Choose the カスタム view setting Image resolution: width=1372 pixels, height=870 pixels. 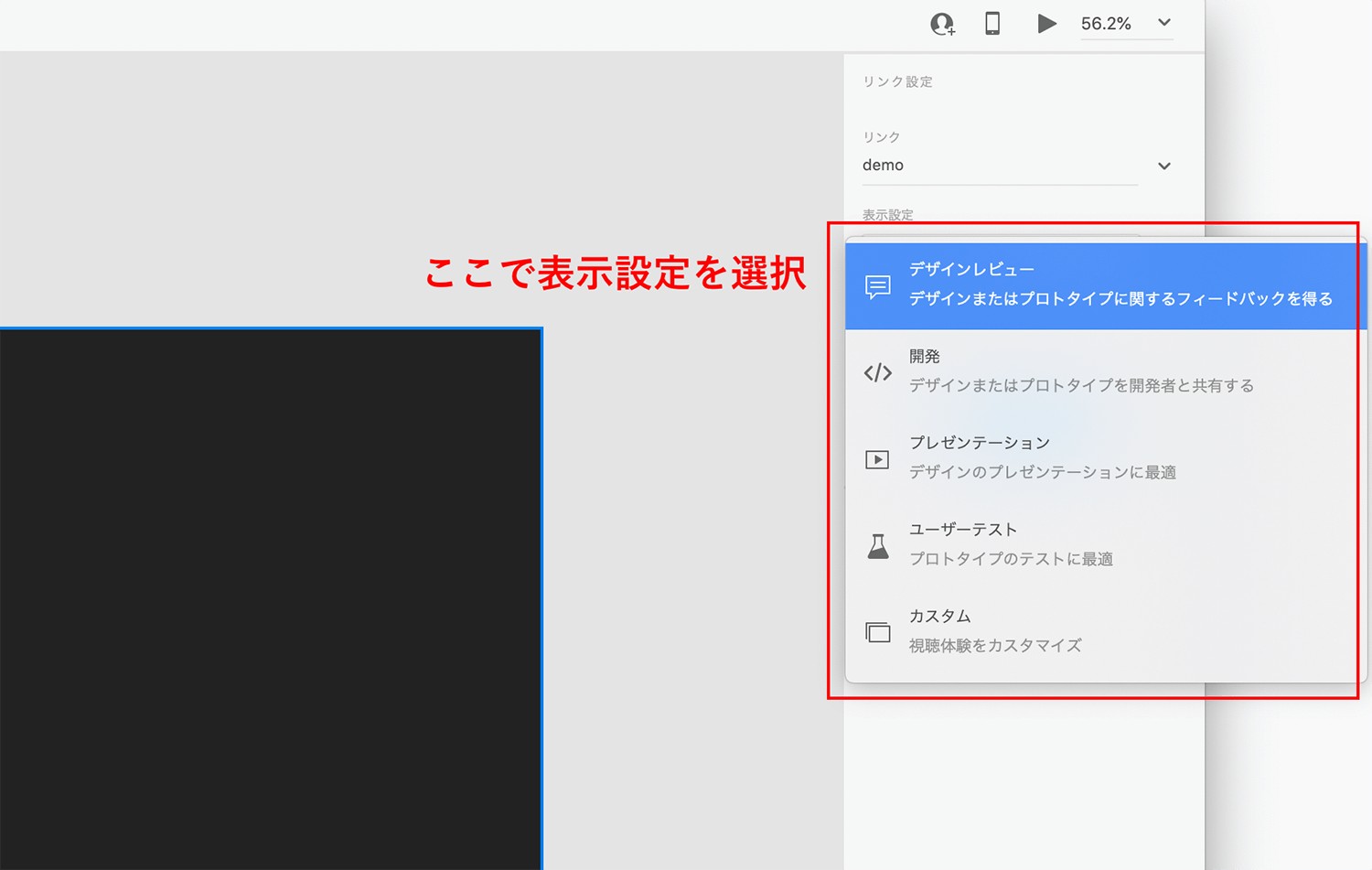click(x=1106, y=631)
